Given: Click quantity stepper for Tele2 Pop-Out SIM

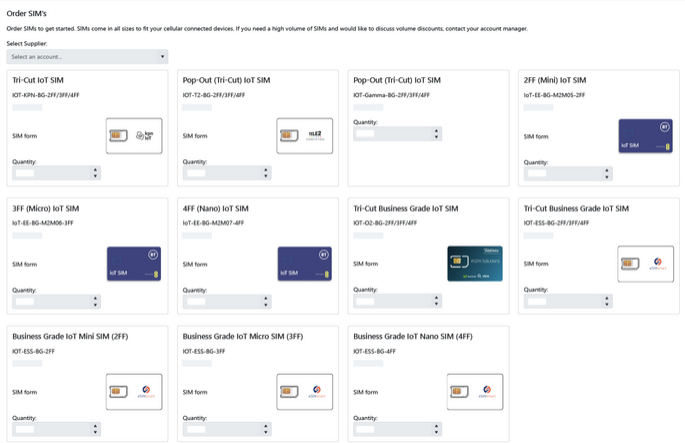Looking at the screenshot, I should pyautogui.click(x=265, y=173).
